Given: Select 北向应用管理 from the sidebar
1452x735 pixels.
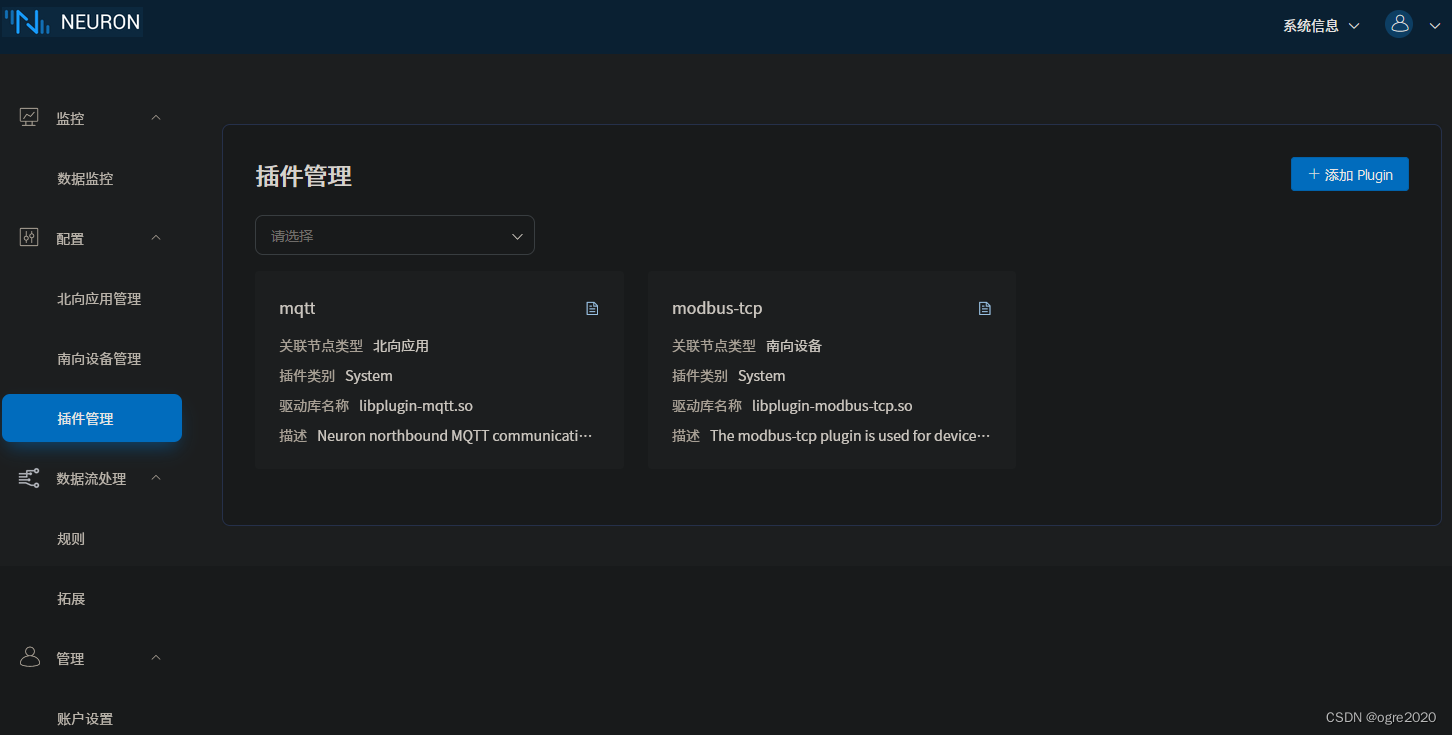Looking at the screenshot, I should [100, 298].
